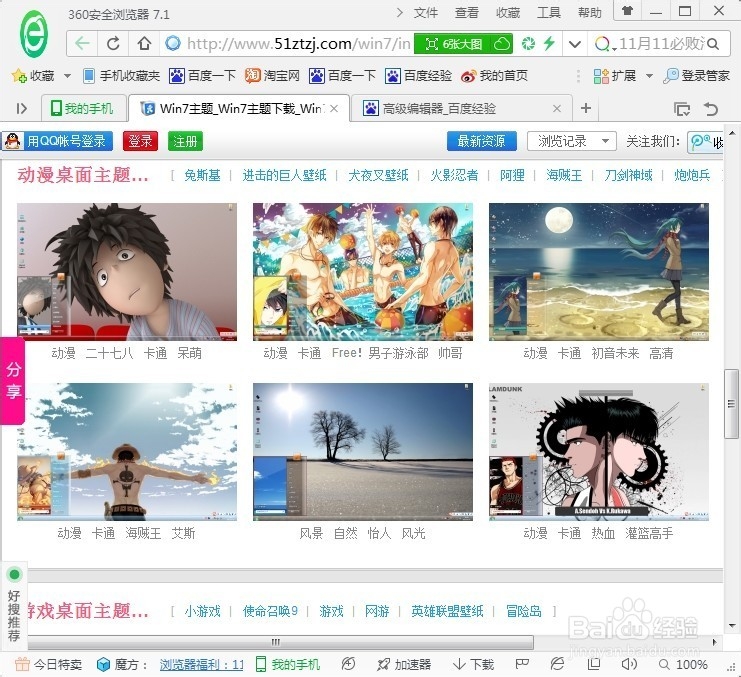This screenshot has height=677, width=741.
Task: Click 登录管家 login manager
Action: coord(697,76)
